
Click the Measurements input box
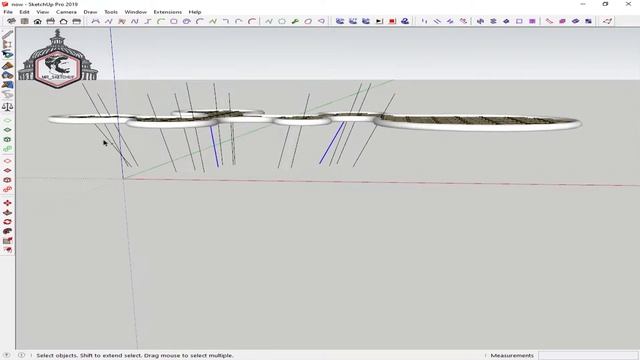coord(588,356)
